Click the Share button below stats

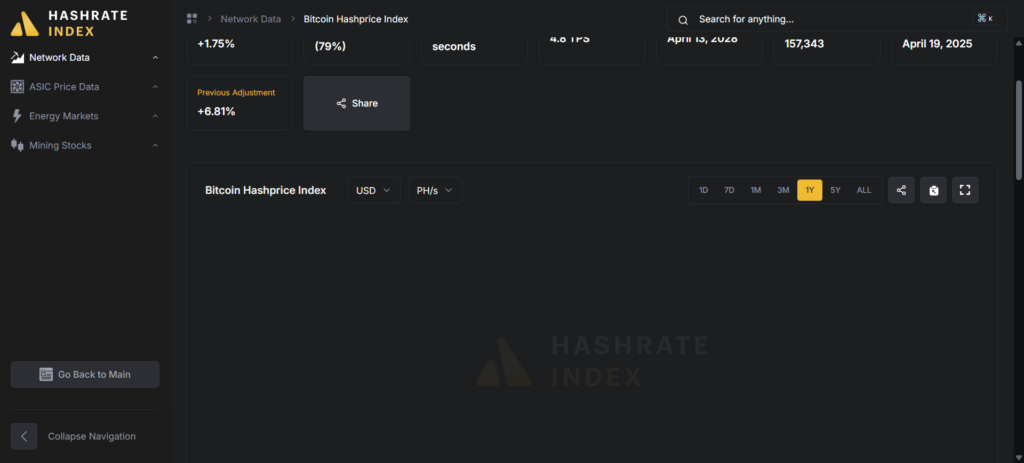[357, 103]
